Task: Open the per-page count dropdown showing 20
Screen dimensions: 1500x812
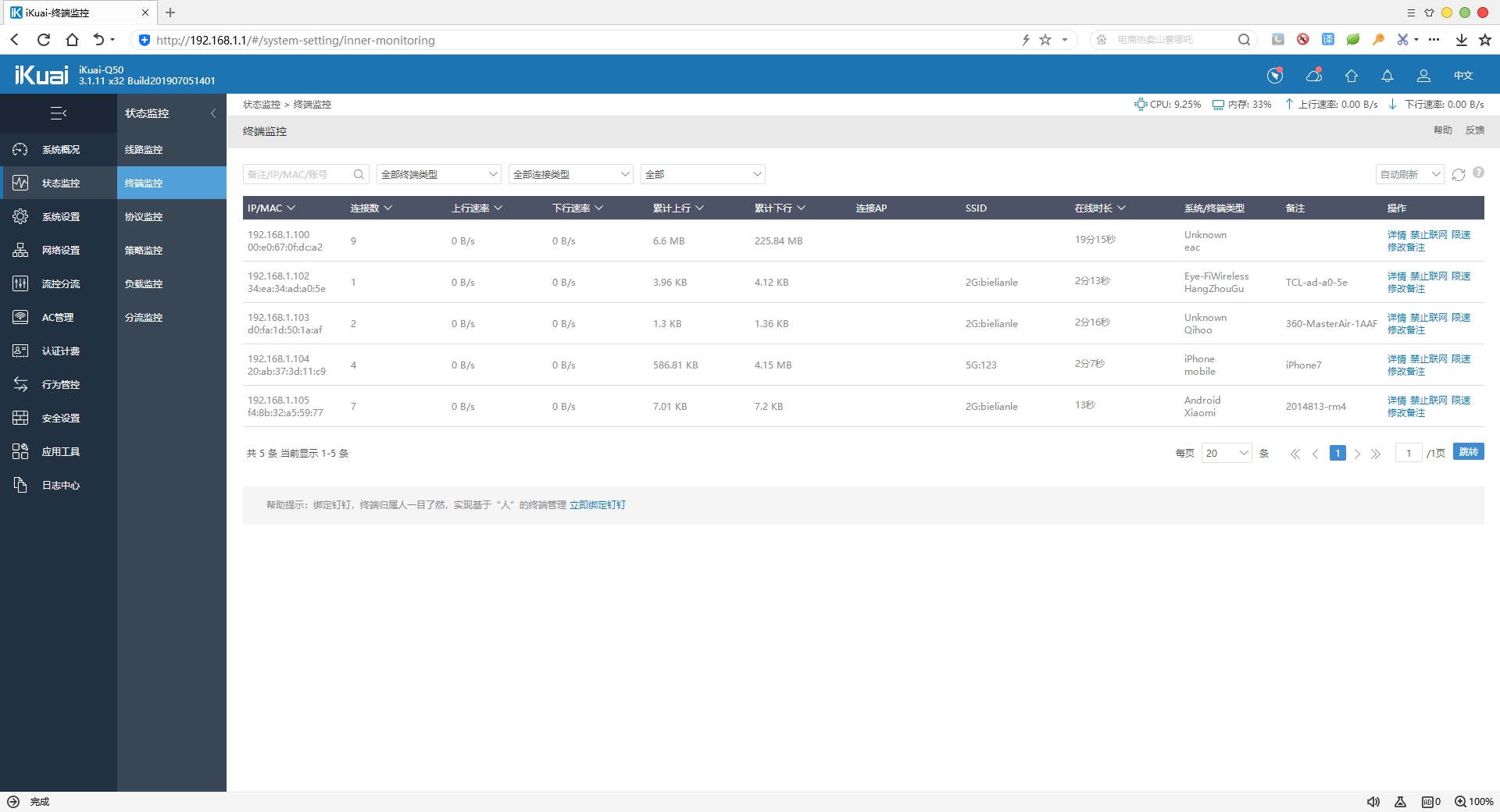Action: [x=1227, y=453]
